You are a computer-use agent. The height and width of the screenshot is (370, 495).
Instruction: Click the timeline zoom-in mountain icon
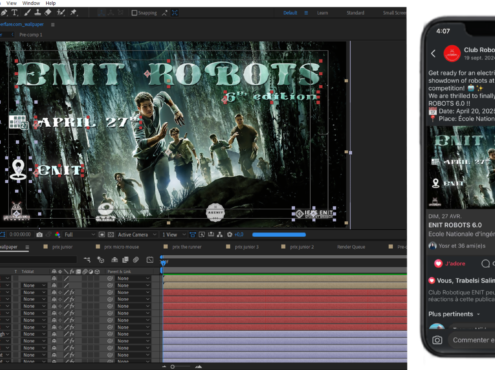198,367
